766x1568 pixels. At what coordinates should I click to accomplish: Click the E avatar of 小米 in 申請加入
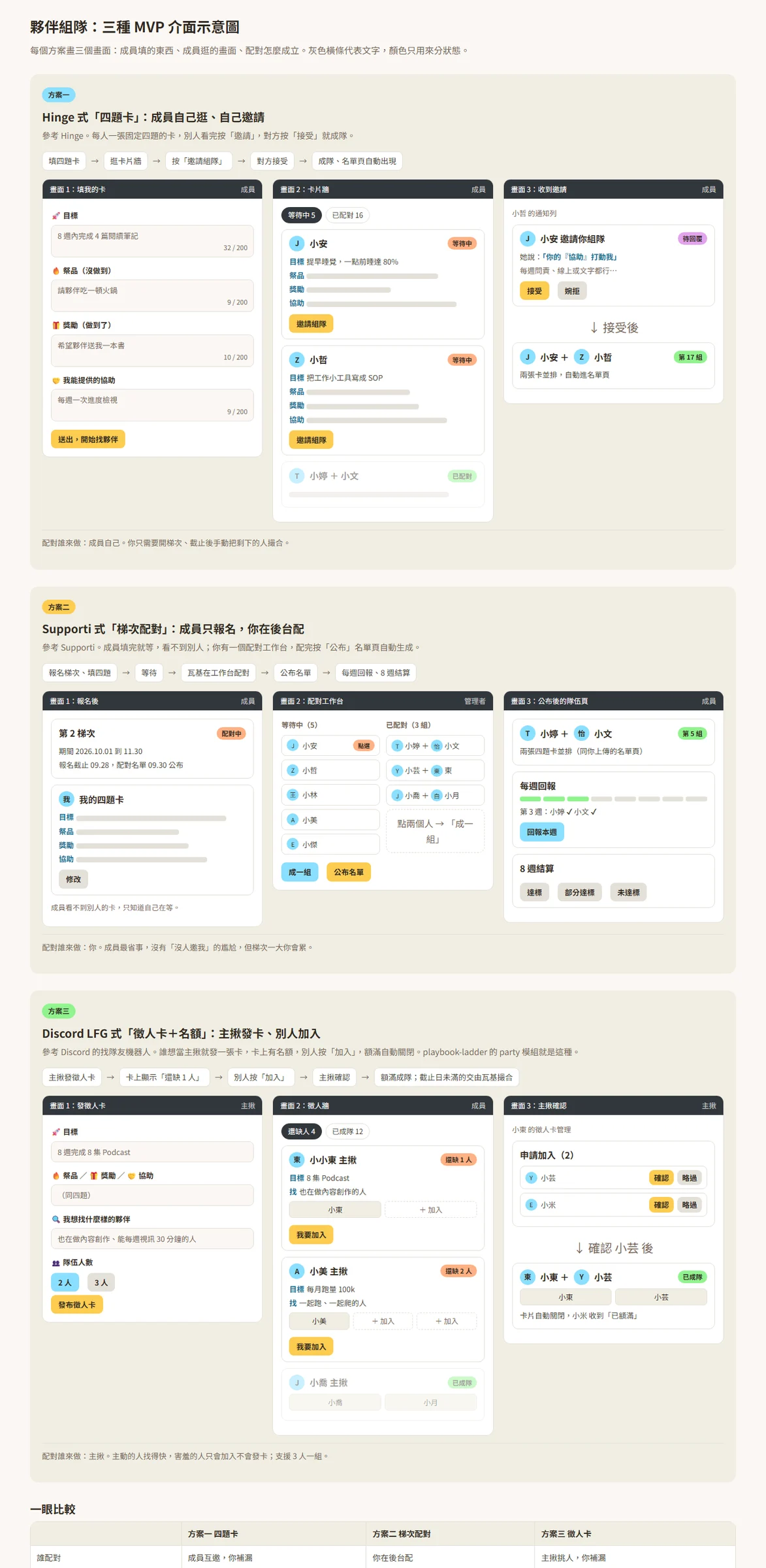tap(532, 1205)
